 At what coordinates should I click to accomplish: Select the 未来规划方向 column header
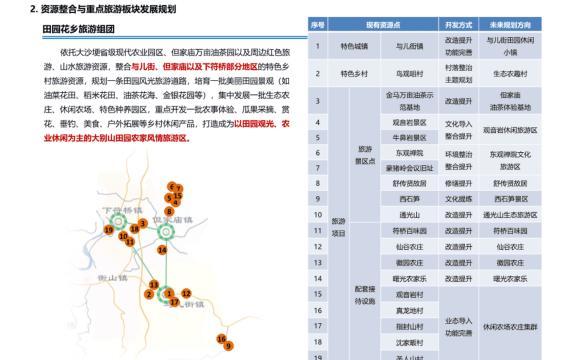[510, 25]
